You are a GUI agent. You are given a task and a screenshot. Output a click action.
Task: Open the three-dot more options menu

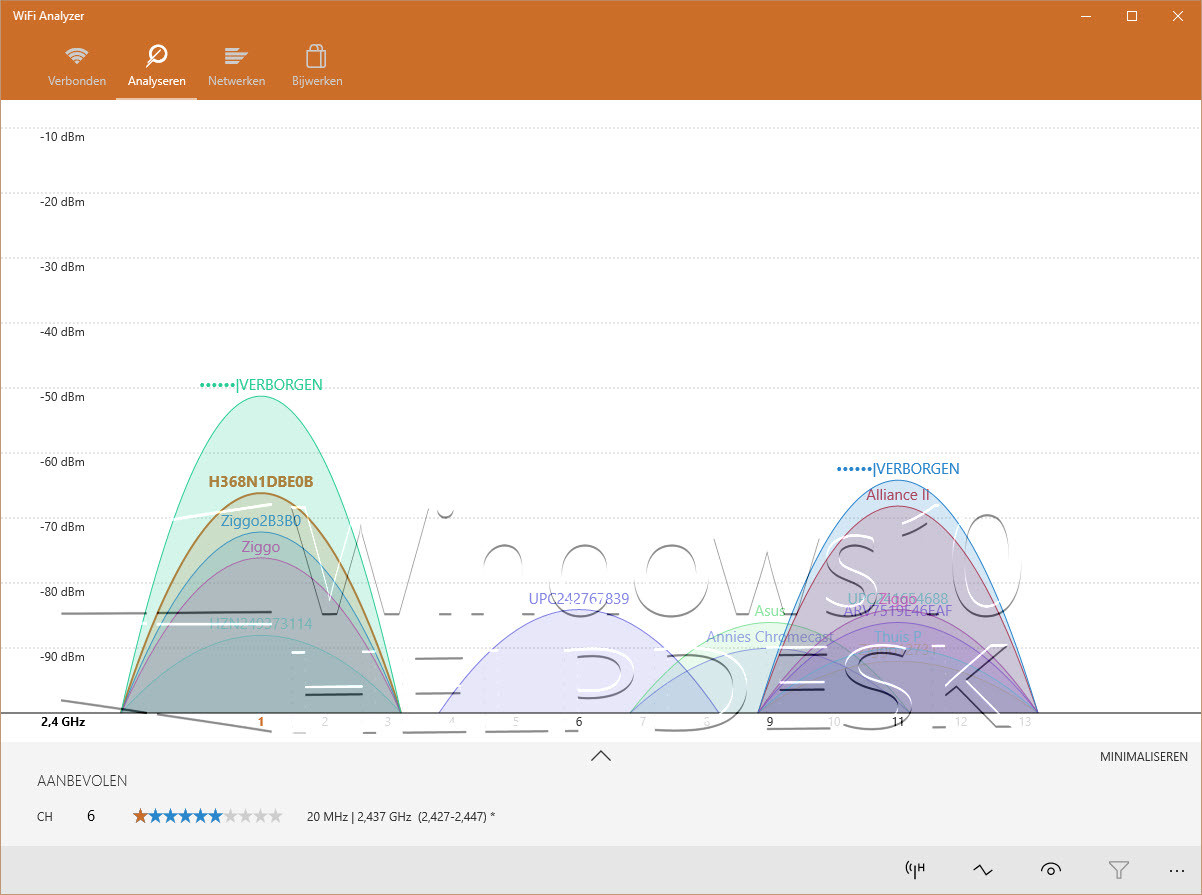(1176, 869)
